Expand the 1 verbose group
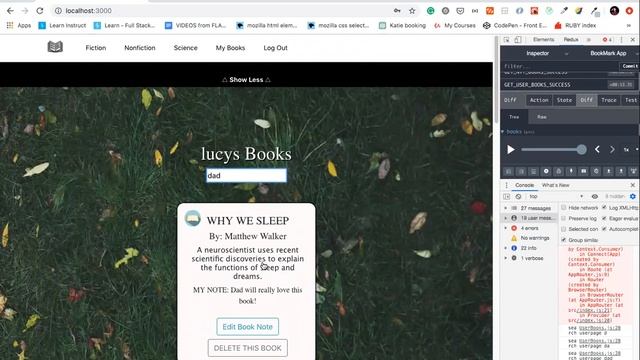The width and height of the screenshot is (640, 360). point(506,258)
